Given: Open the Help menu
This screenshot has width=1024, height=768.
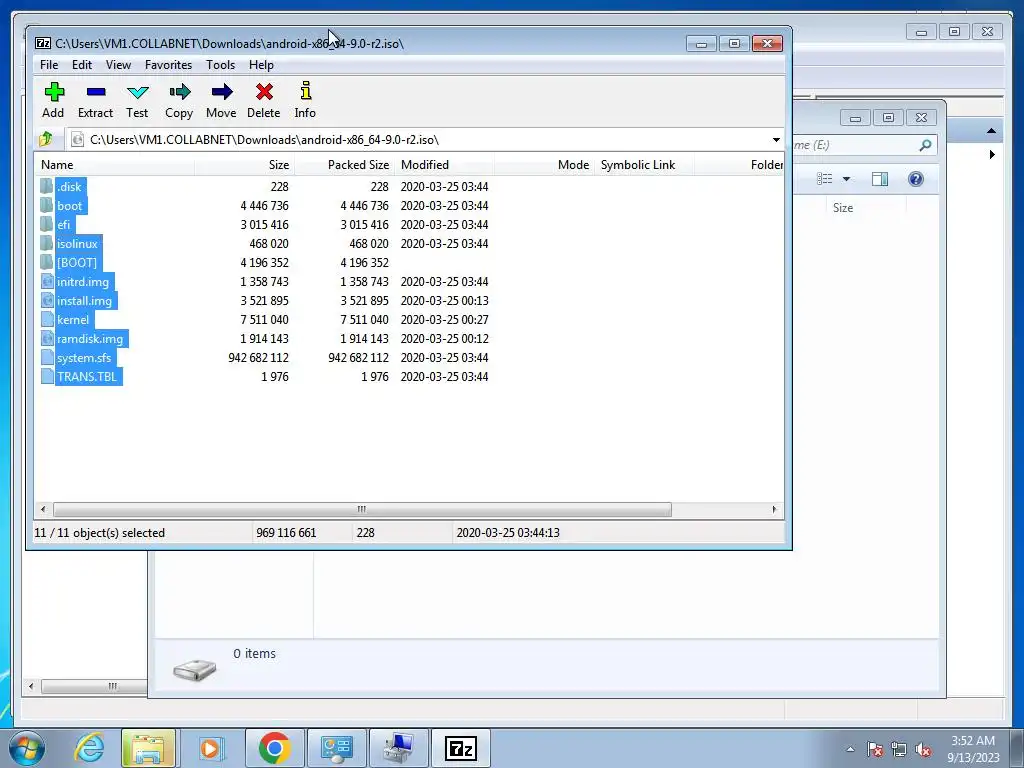Looking at the screenshot, I should (x=261, y=65).
